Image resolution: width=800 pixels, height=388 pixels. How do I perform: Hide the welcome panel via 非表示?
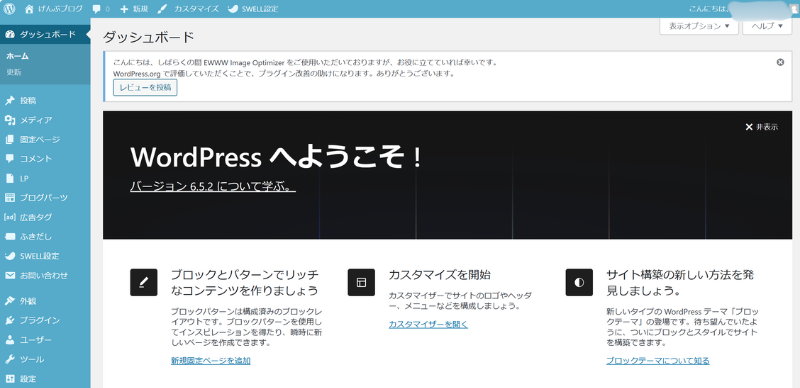762,127
